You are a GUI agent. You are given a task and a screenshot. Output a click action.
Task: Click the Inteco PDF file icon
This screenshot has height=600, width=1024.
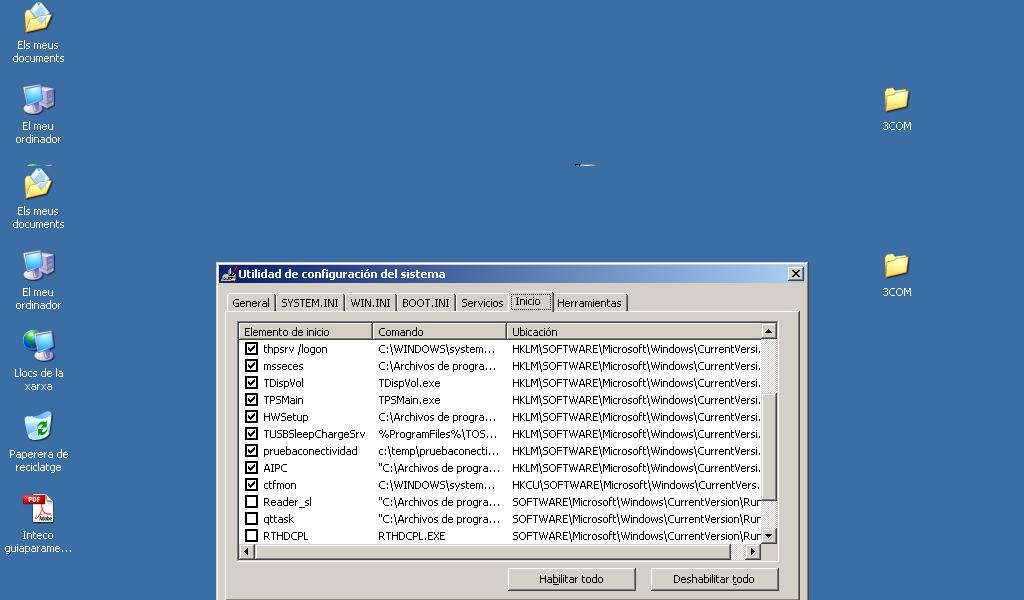(38, 509)
